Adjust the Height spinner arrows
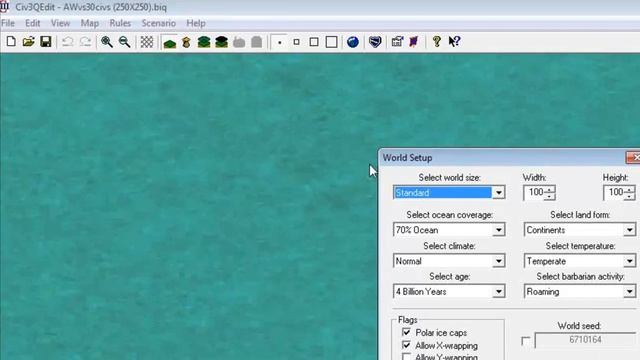Screen dimensions: 640x360 coord(630,193)
